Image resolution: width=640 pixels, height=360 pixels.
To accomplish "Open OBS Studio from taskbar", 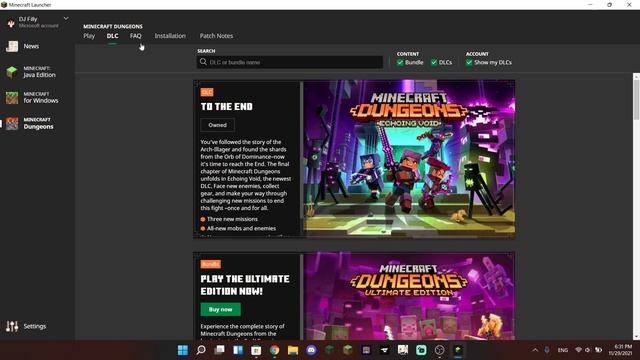I will pos(440,350).
